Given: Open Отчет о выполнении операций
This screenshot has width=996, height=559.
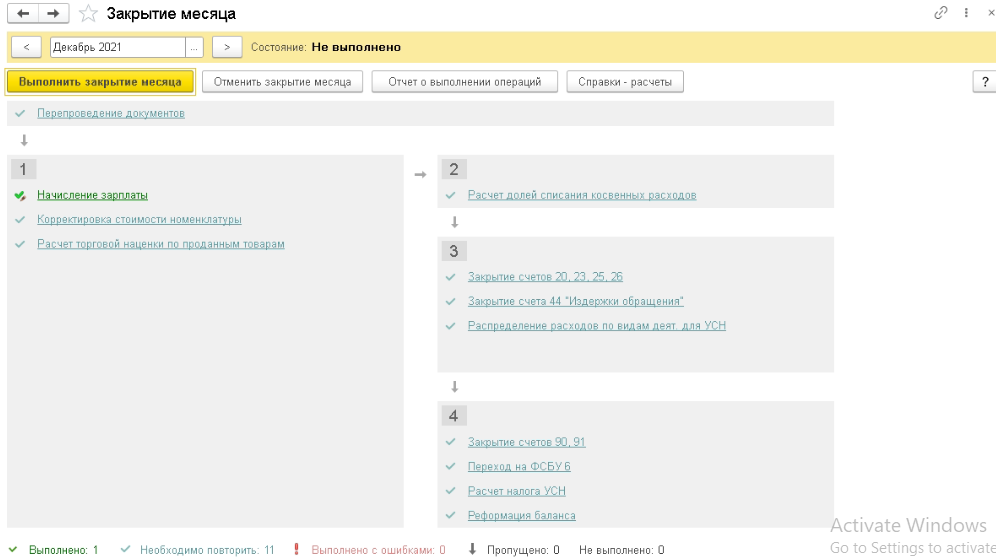Looking at the screenshot, I should pyautogui.click(x=464, y=82).
